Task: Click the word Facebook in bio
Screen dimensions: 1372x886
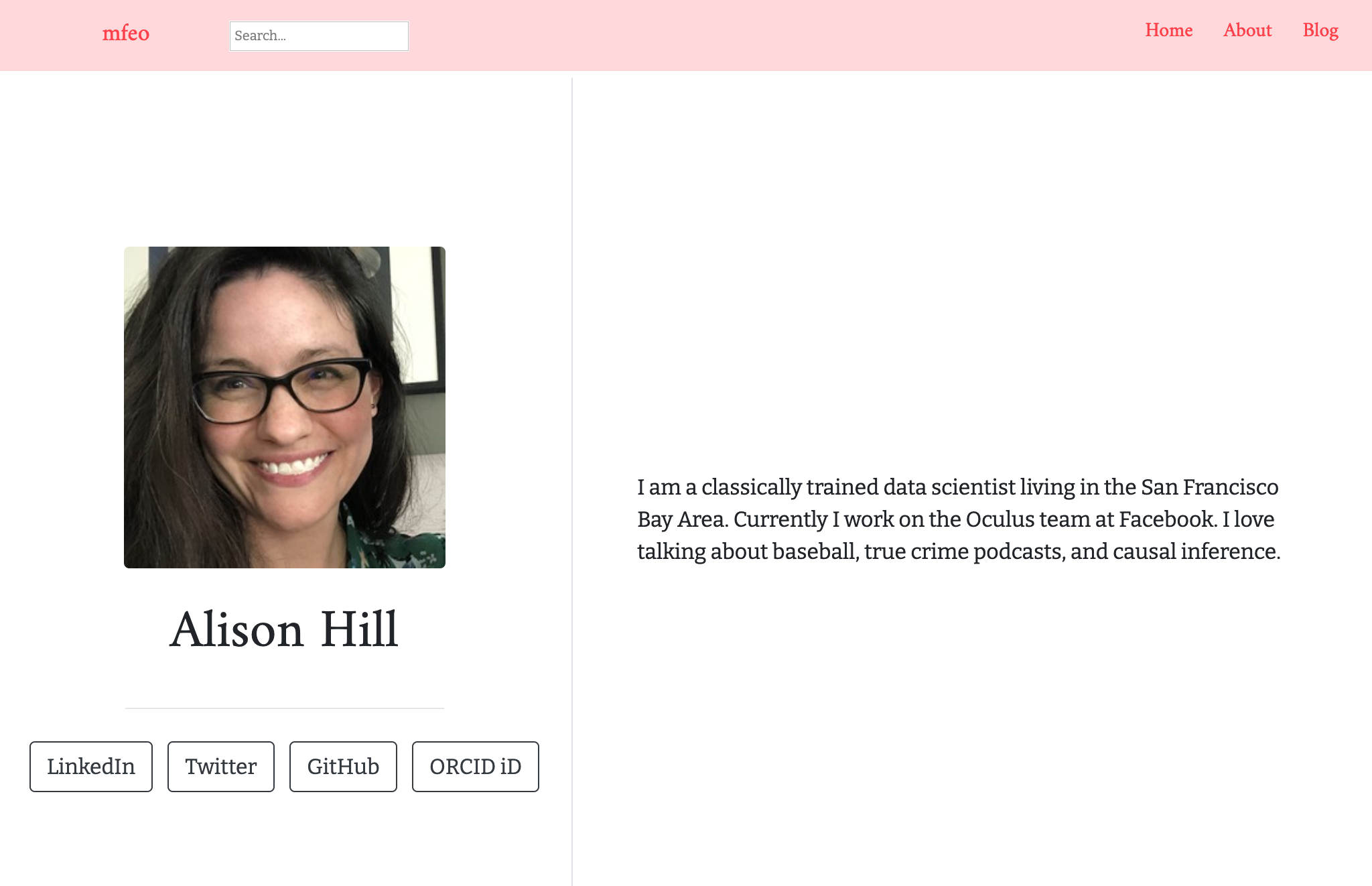Action: pos(1167,519)
